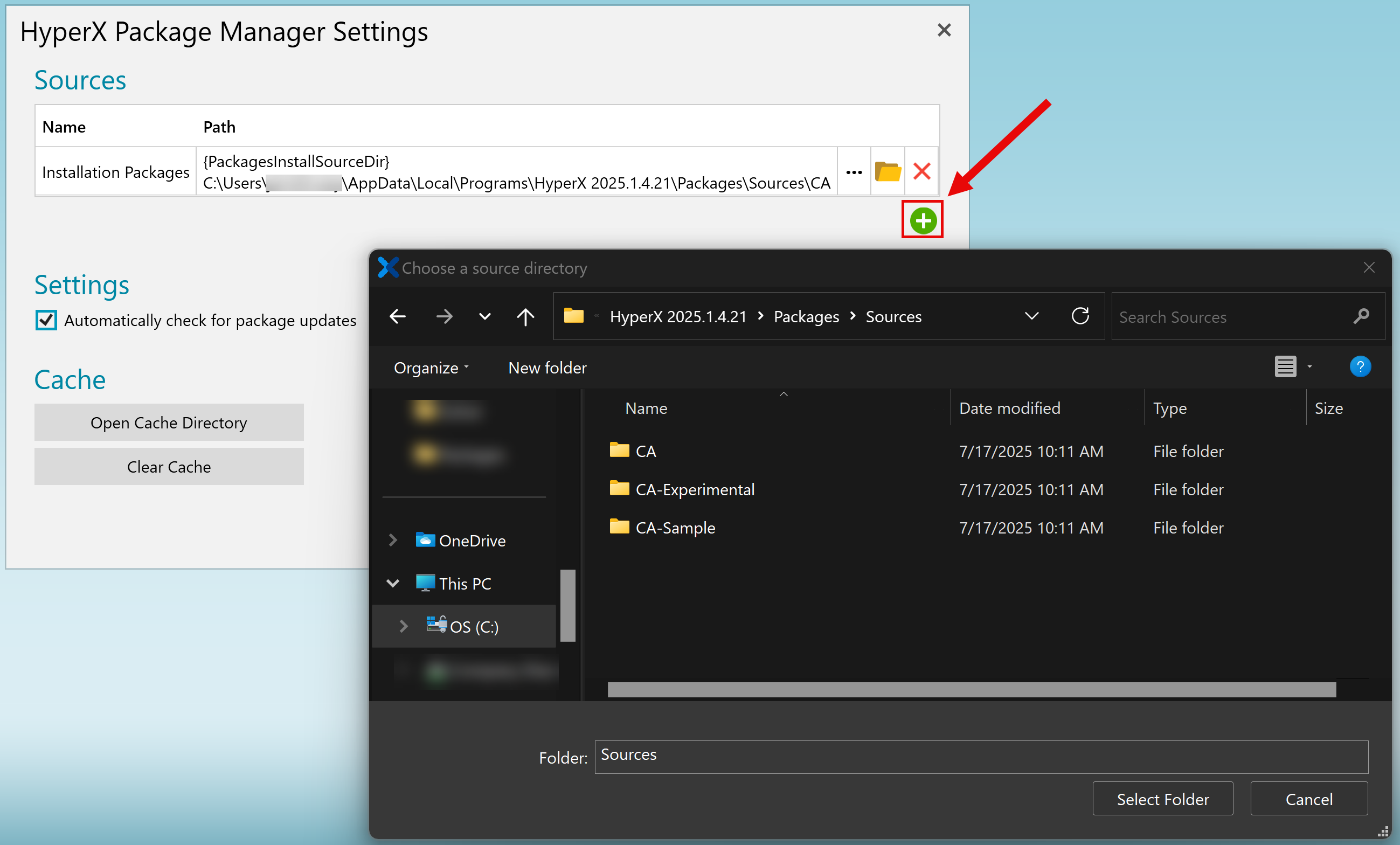Click the green plus add source button
1400x845 pixels.
(x=923, y=220)
